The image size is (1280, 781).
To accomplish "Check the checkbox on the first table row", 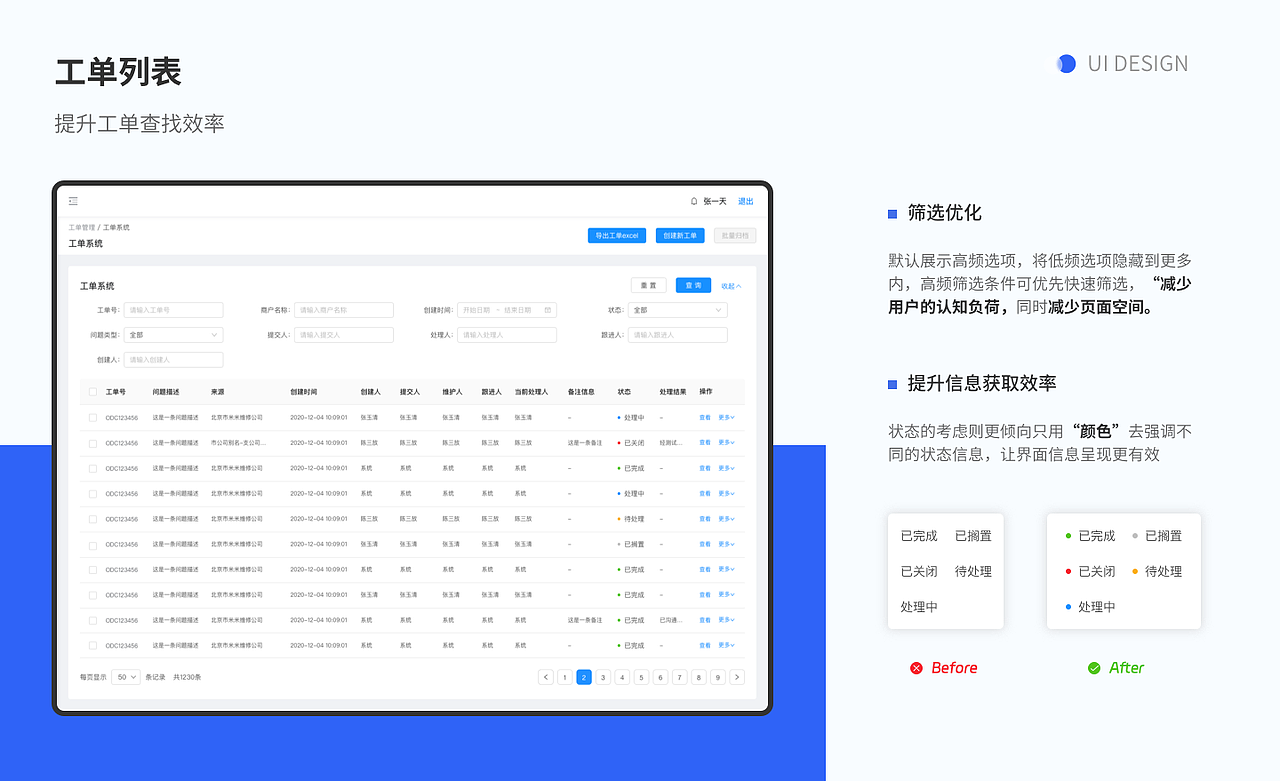I will point(91,417).
